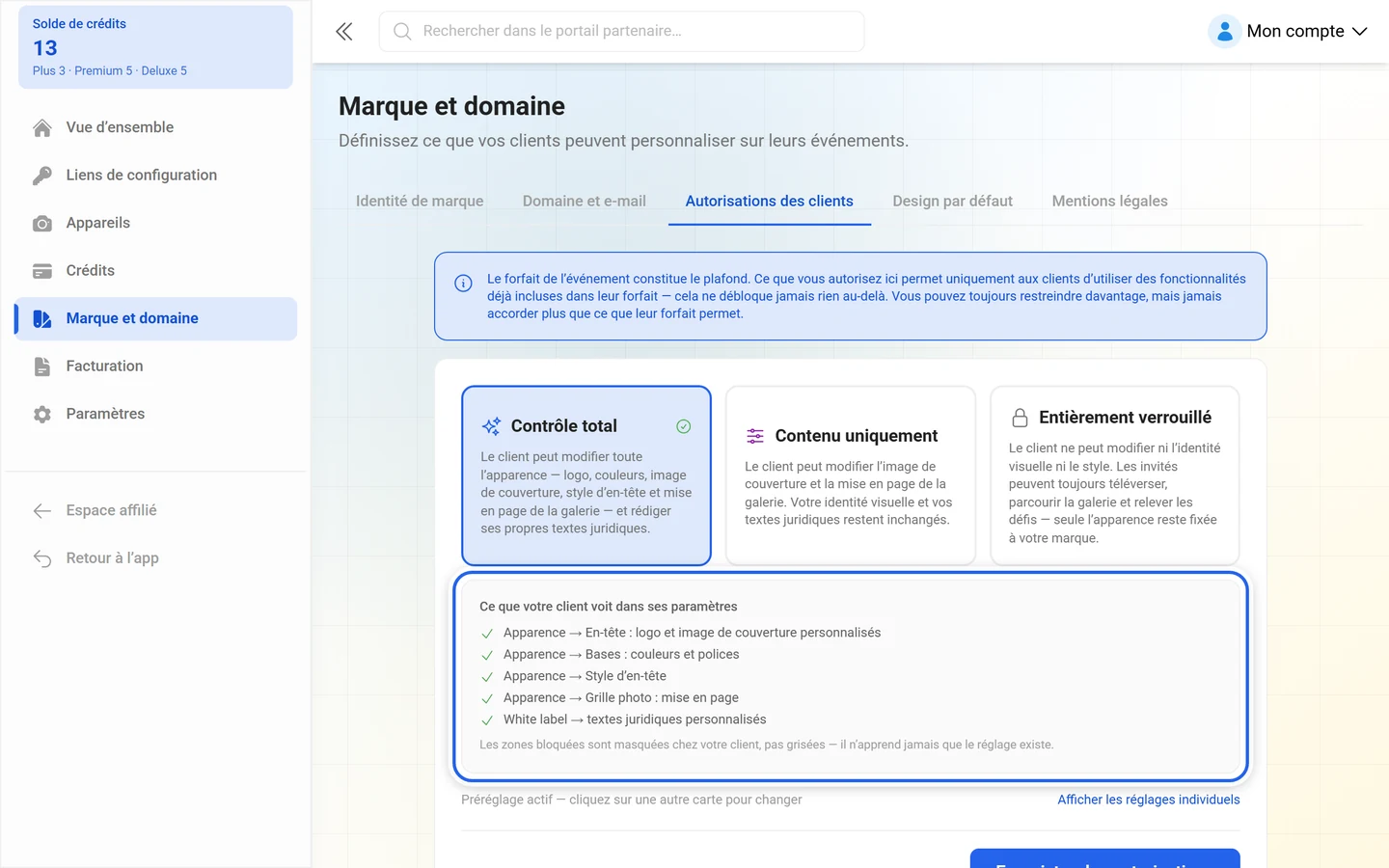Select the Entièrement verrouillé preset card
Viewport: 1389px width, 868px height.
1114,475
